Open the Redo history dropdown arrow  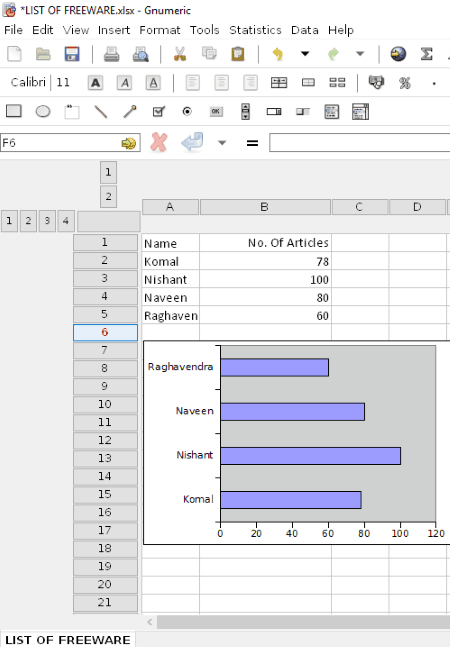point(360,54)
